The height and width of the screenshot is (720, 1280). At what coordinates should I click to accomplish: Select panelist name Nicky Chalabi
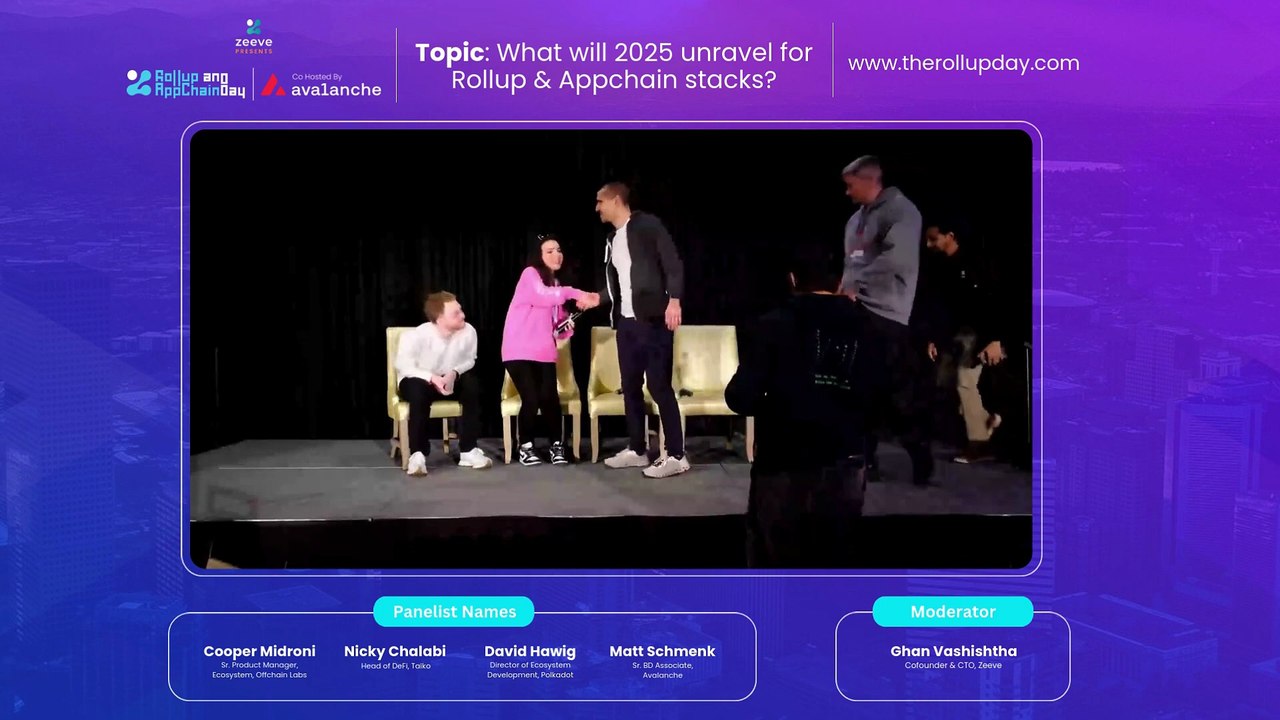pos(395,651)
